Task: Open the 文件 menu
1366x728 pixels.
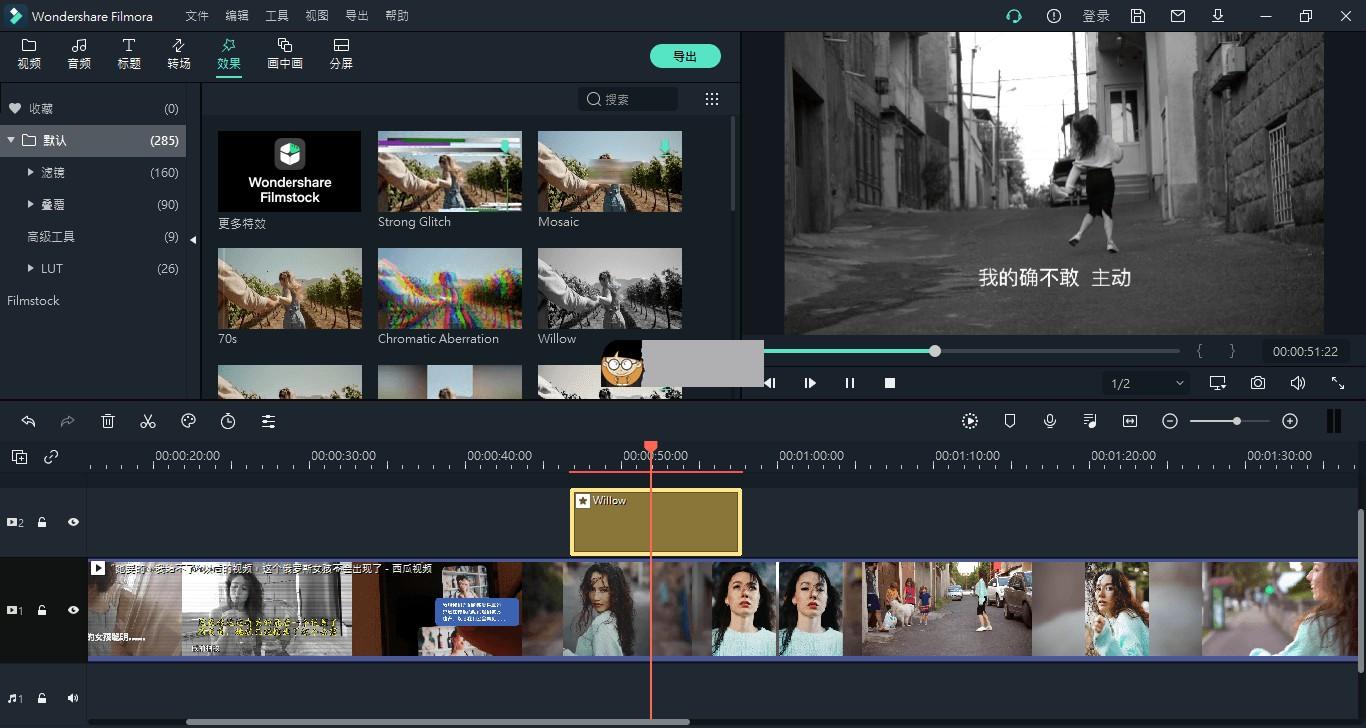Action: 197,16
